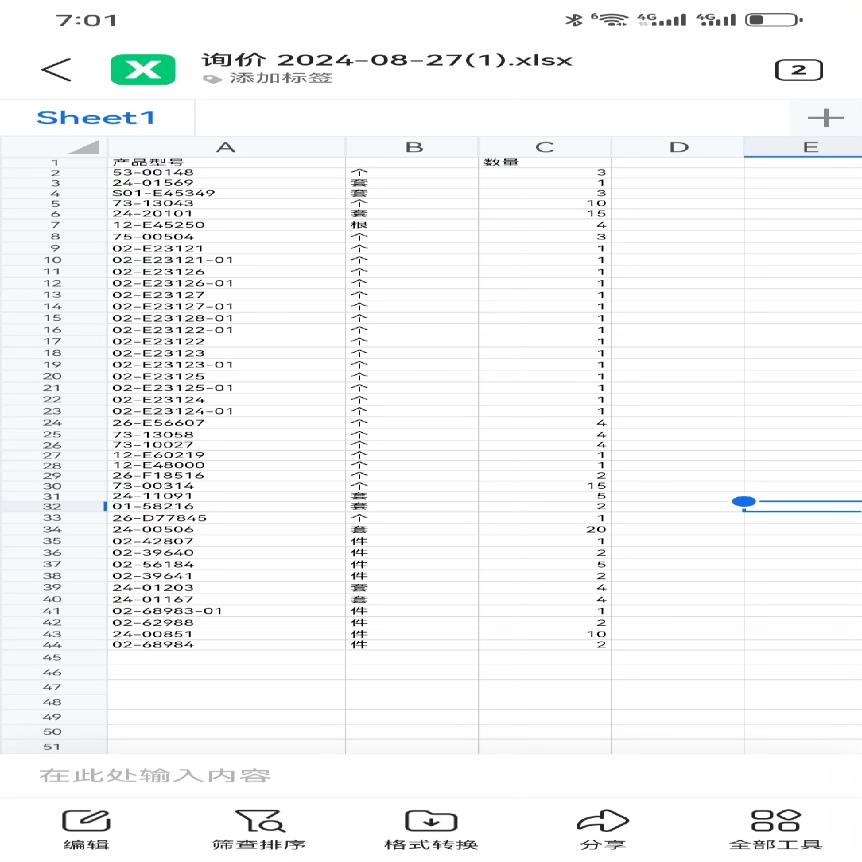
Task: Select cell 02-56184
Action: pos(226,565)
